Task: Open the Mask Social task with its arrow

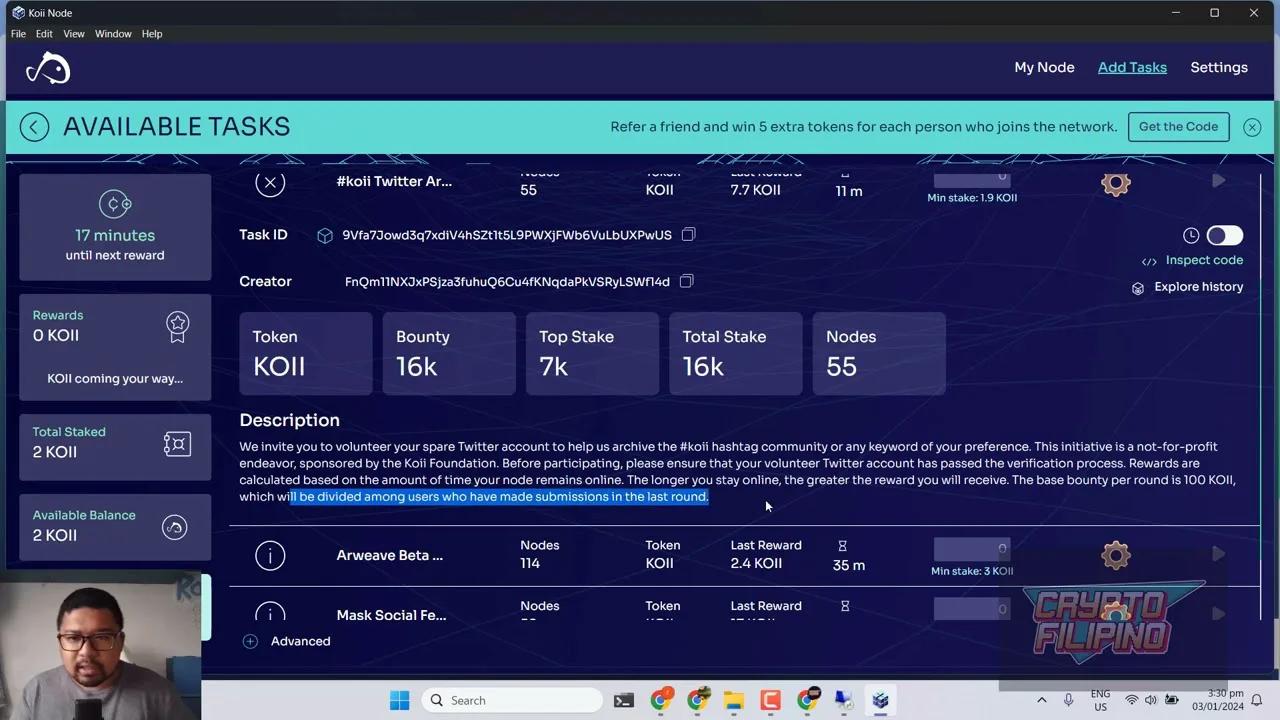Action: coord(1218,614)
